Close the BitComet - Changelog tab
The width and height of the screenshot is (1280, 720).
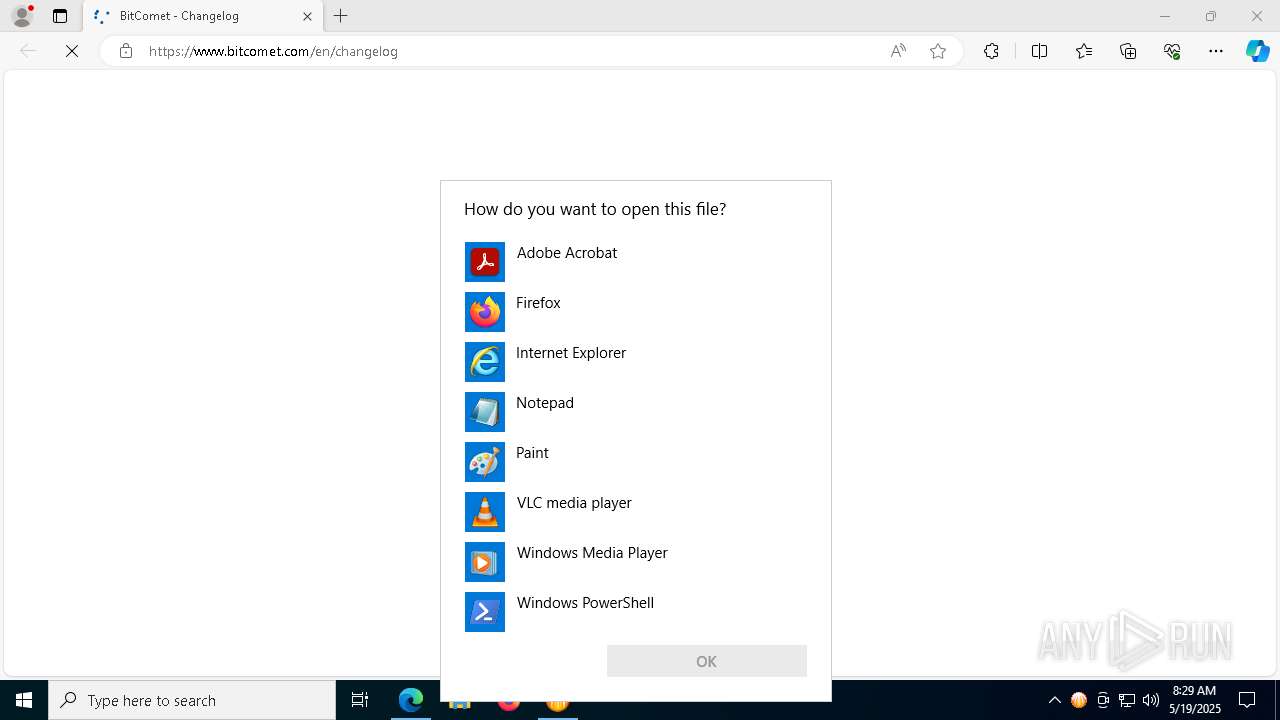pos(307,16)
